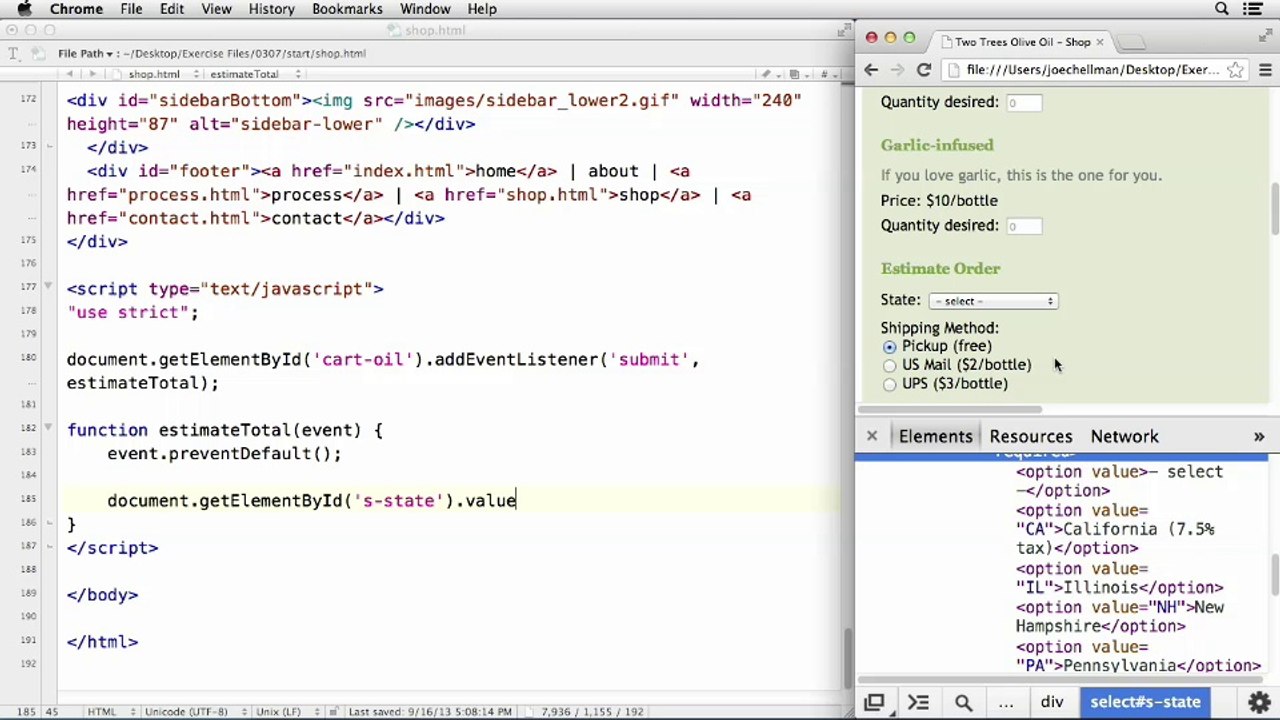
Task: Select the div breadcrumb in DevTools
Action: pyautogui.click(x=1051, y=703)
